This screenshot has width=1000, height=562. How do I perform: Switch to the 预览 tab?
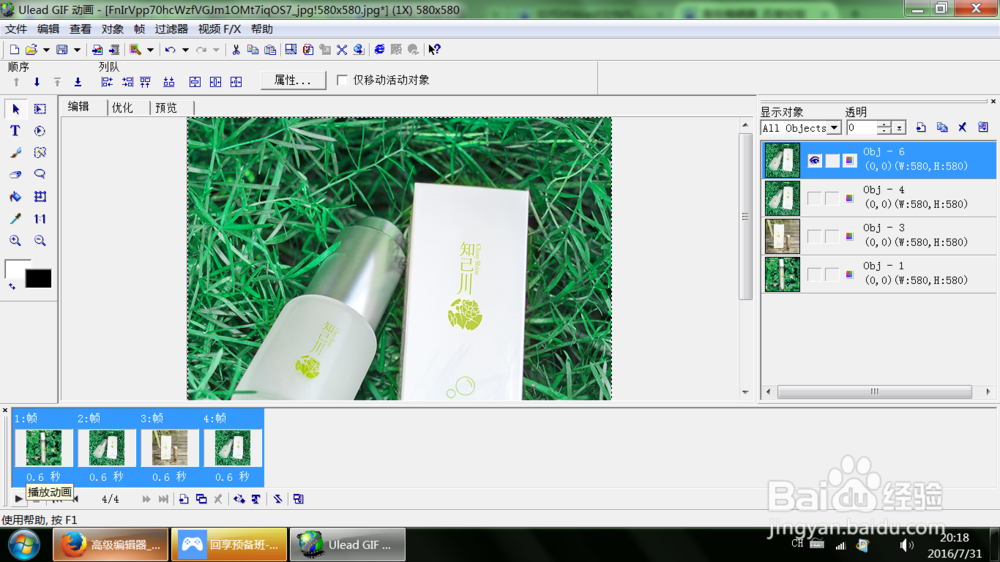click(166, 108)
